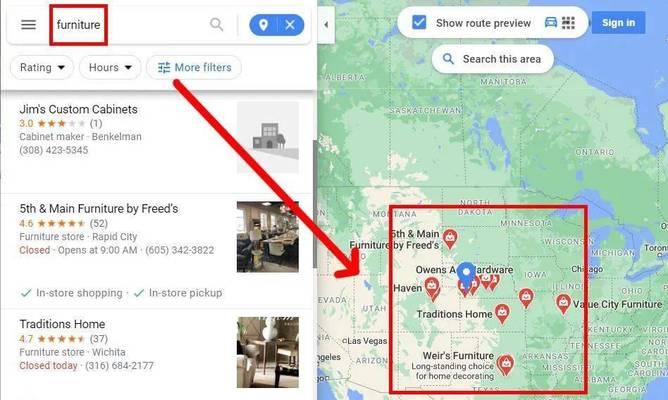Uncheck Show route preview checkbox
Viewport: 668px width, 400px height.
coord(419,22)
